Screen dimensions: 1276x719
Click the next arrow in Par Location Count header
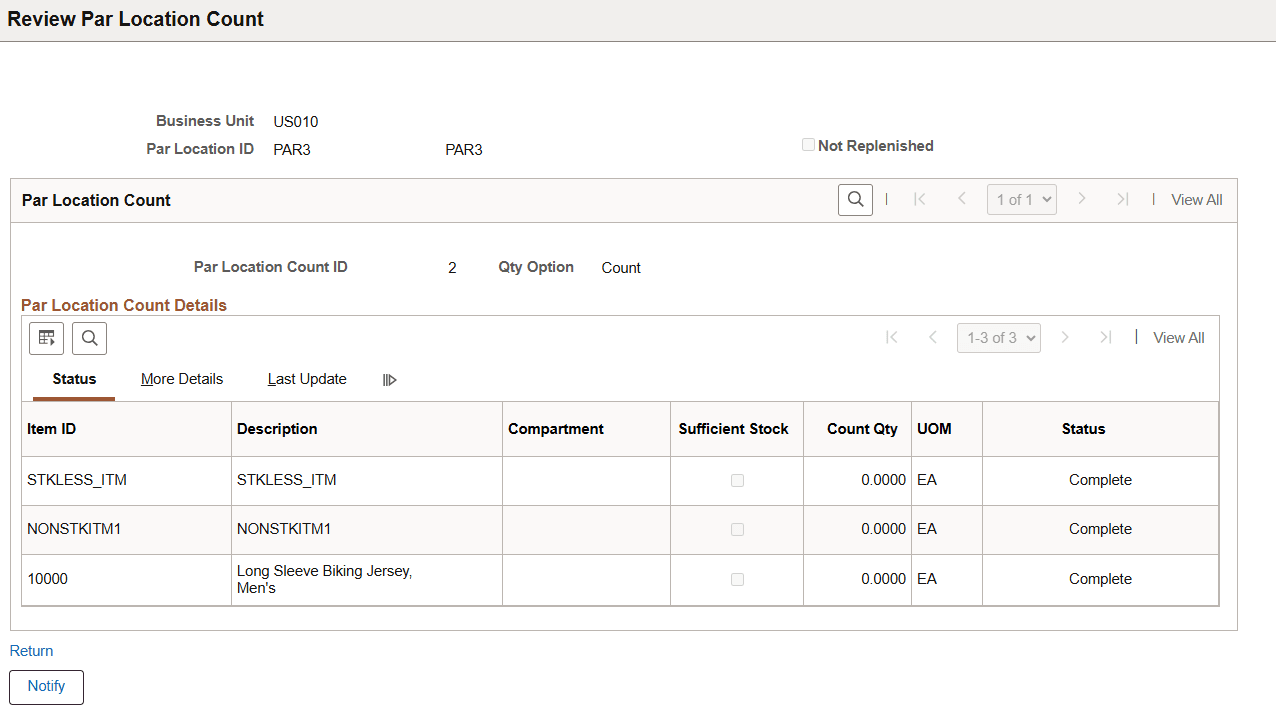pos(1082,199)
